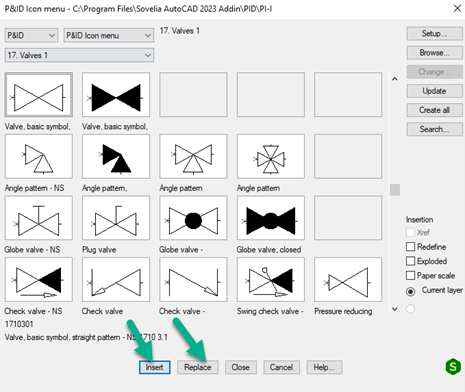465x392 pixels.
Task: Pick the Check valve symbol with left vertical line
Action: [116, 279]
